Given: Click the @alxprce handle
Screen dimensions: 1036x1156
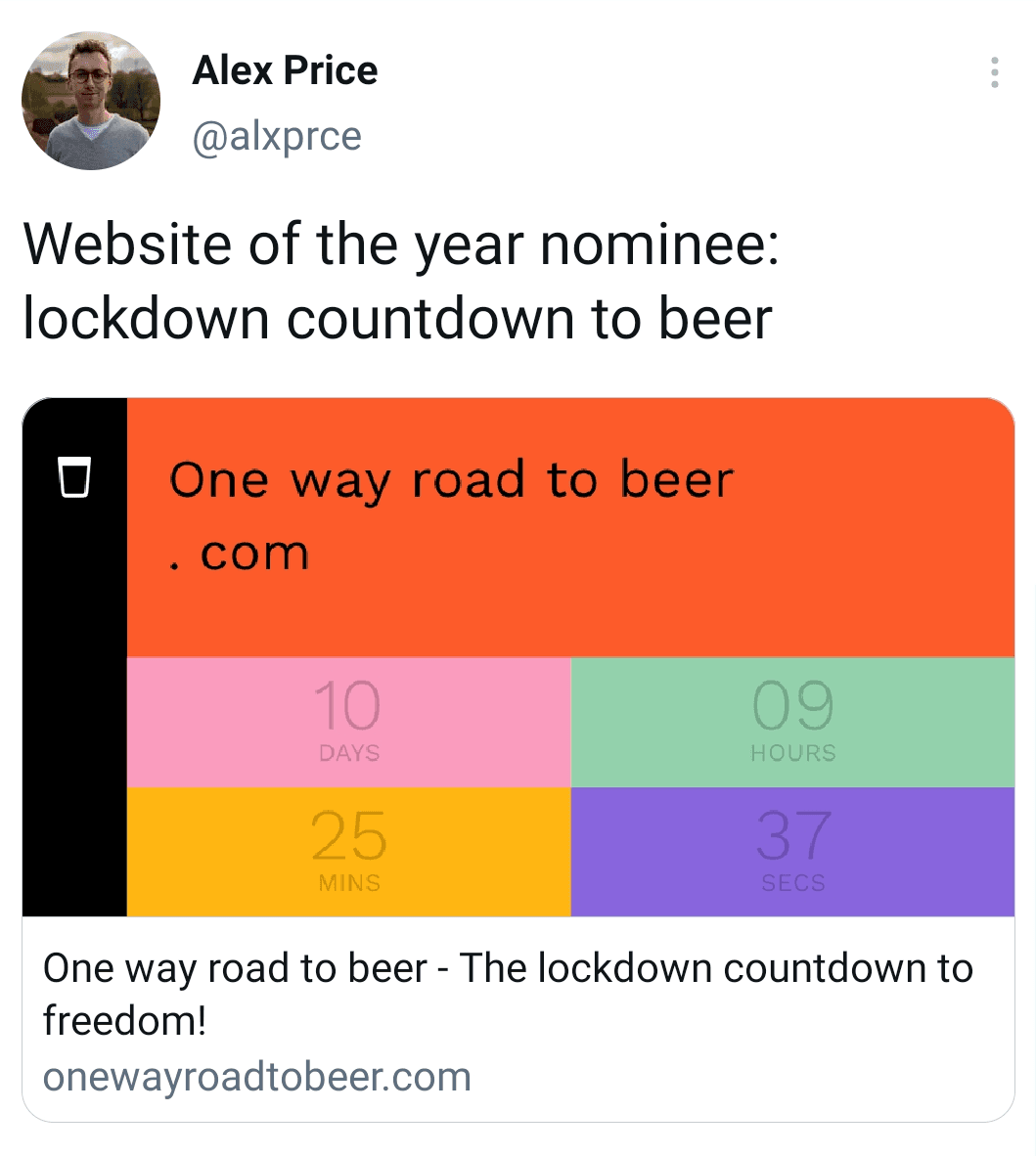Looking at the screenshot, I should point(277,136).
